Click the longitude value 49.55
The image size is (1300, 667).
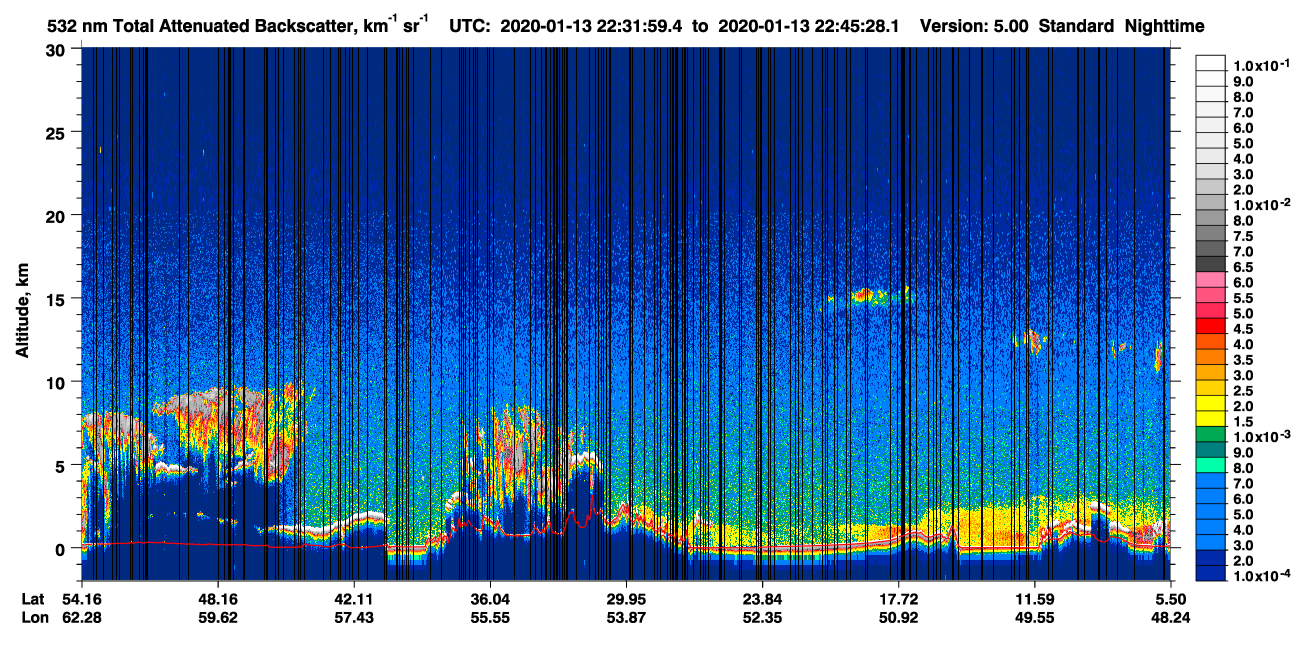tap(1034, 618)
